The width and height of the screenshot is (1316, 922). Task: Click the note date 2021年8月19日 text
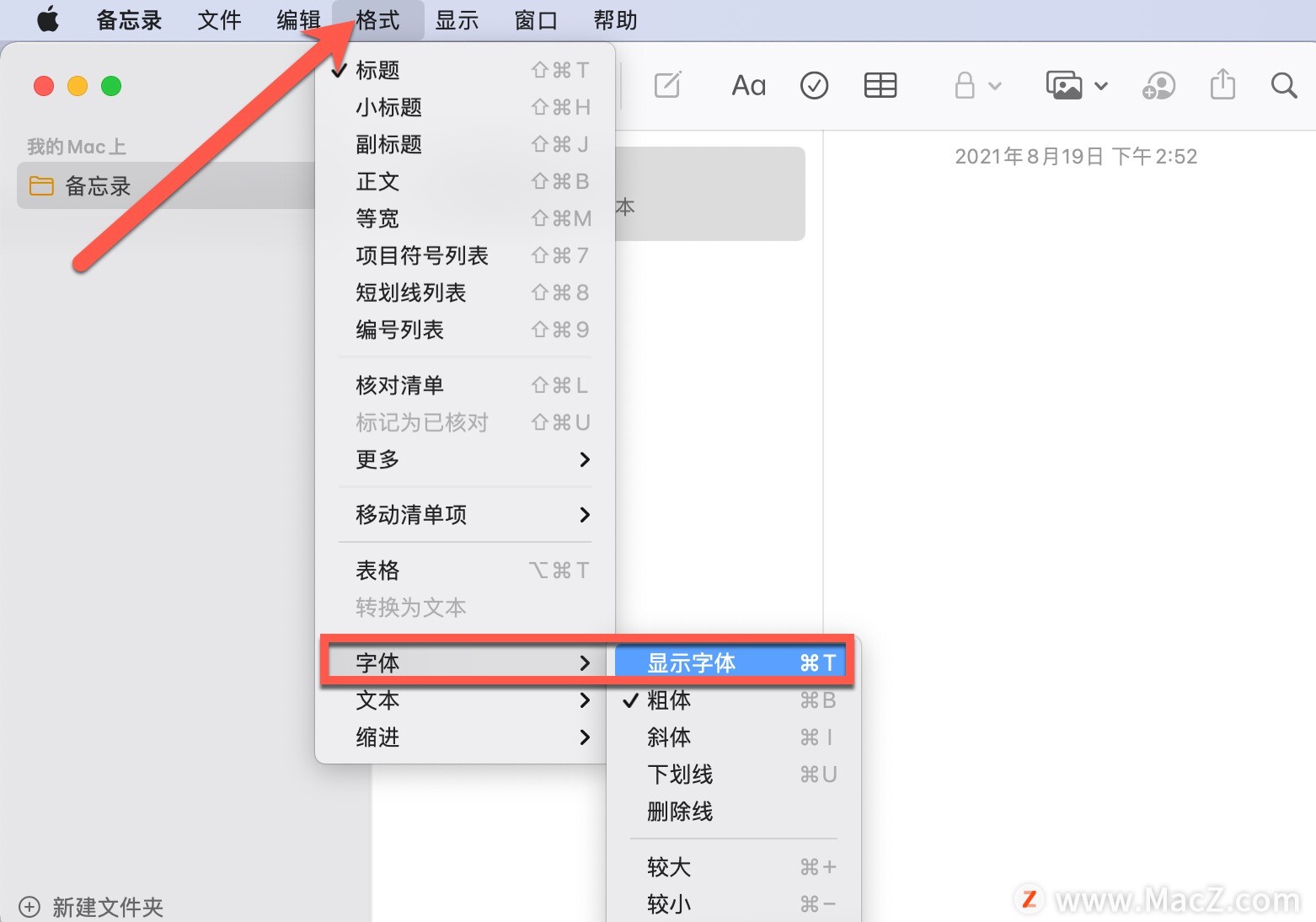tap(1076, 156)
